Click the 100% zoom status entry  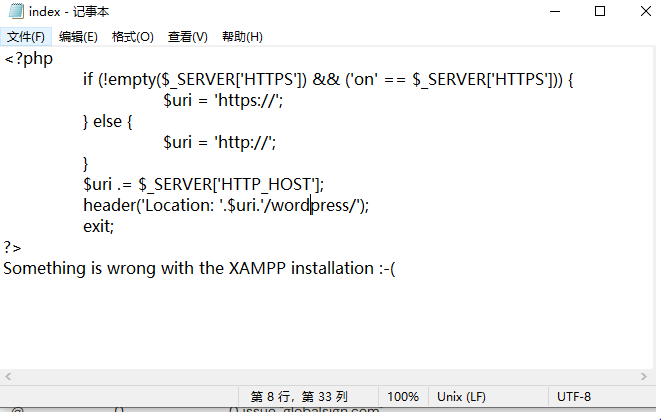pyautogui.click(x=403, y=397)
